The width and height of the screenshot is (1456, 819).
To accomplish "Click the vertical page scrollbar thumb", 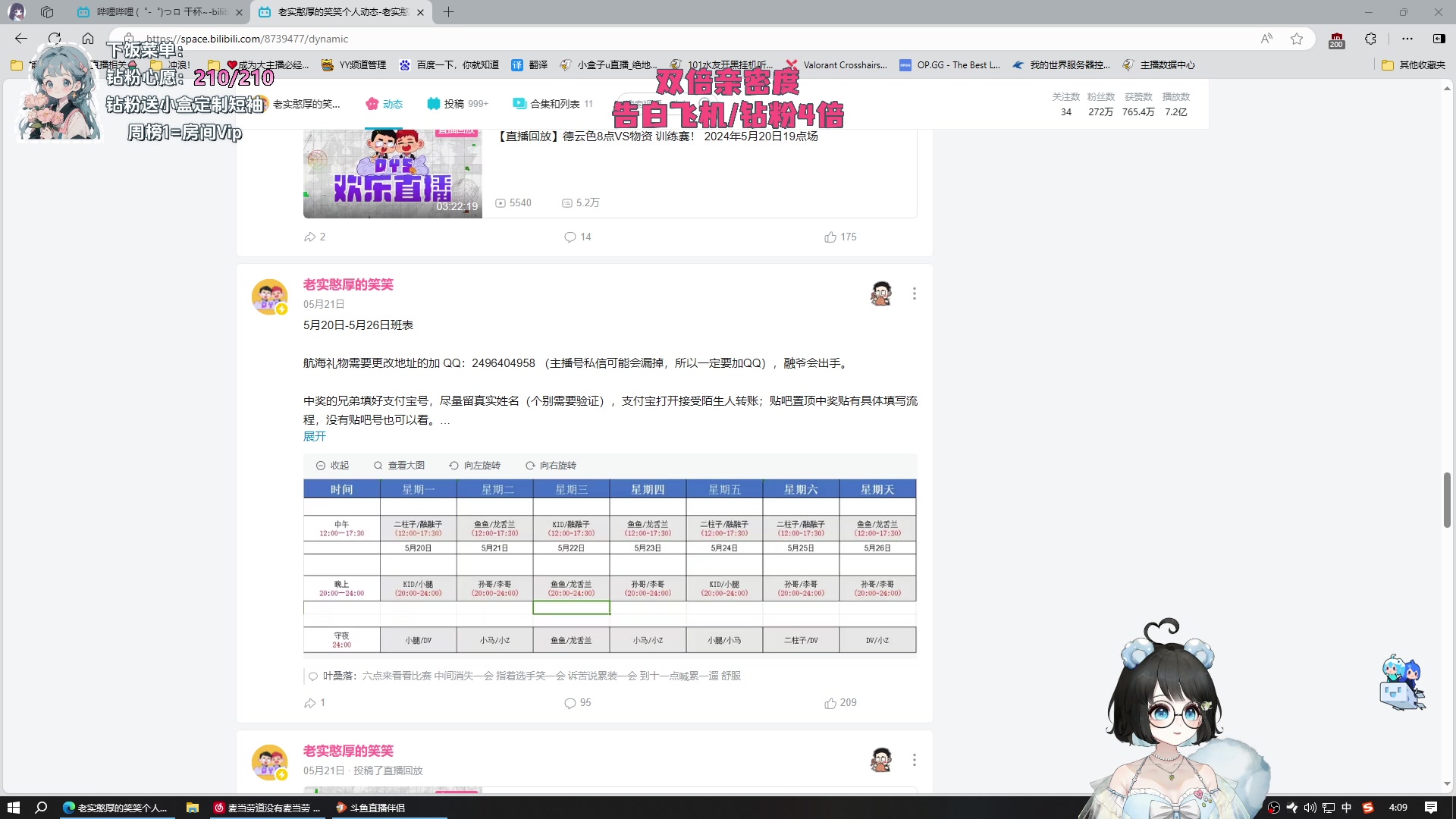I will [1447, 500].
